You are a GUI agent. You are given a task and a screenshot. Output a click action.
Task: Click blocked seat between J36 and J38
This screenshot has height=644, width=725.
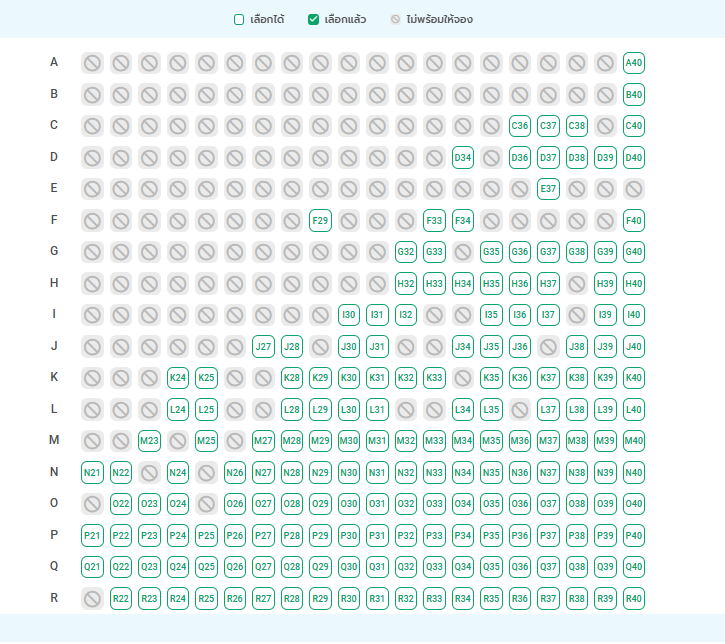point(548,346)
